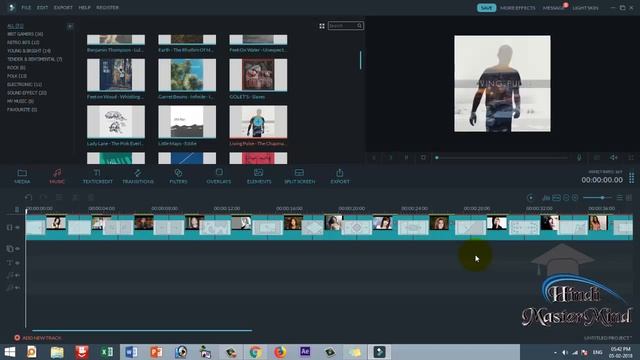
Task: Toggle video track visibility eye
Action: pos(18,227)
